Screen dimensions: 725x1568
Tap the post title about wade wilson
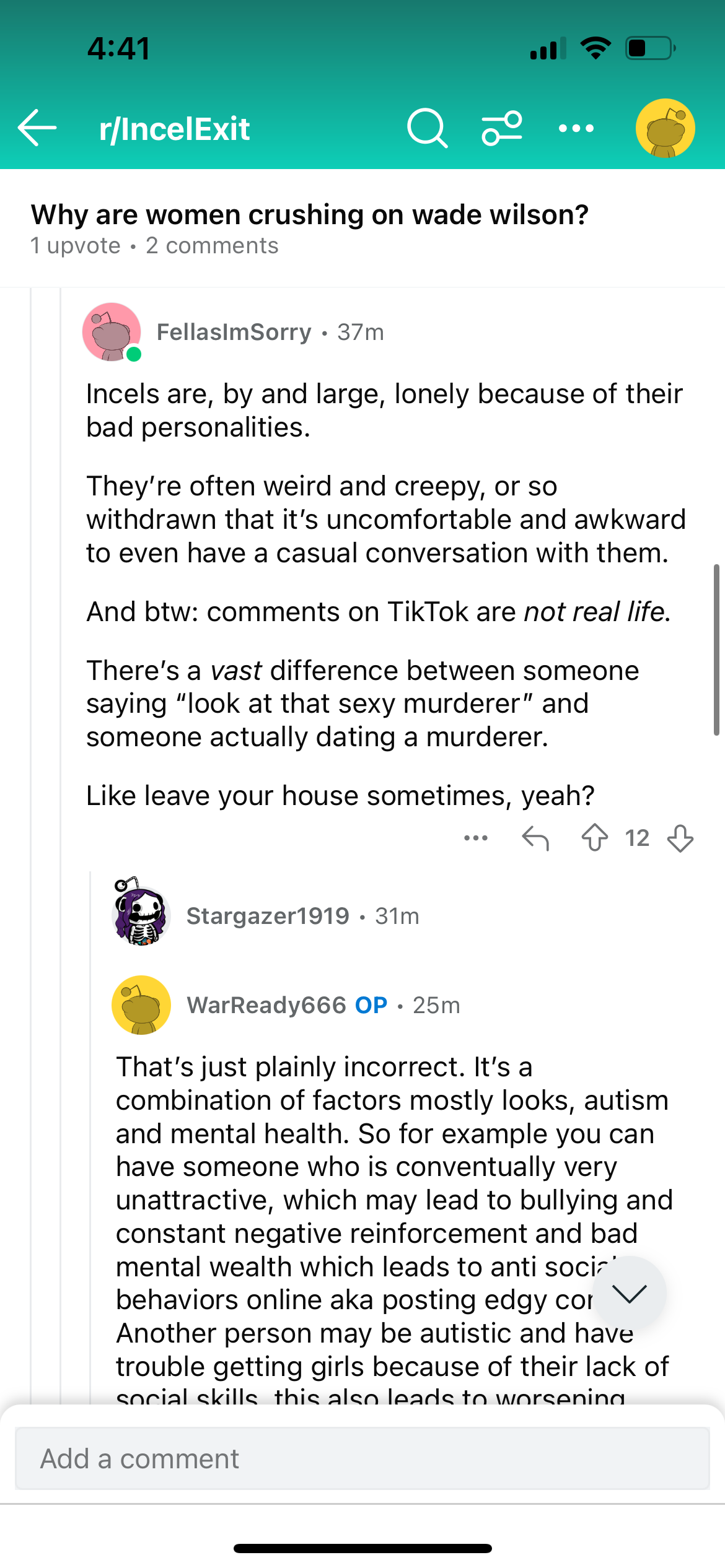pos(310,215)
